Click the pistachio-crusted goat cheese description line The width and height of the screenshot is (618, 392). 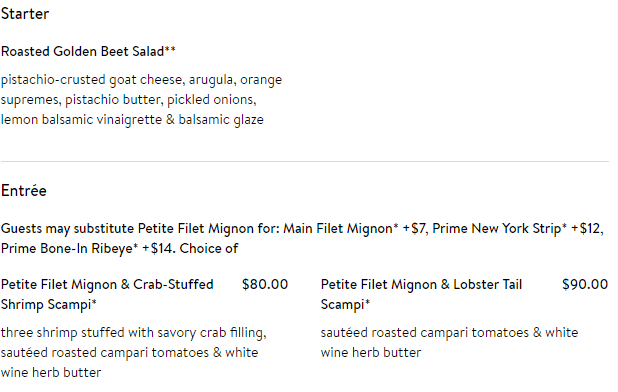[x=141, y=80]
